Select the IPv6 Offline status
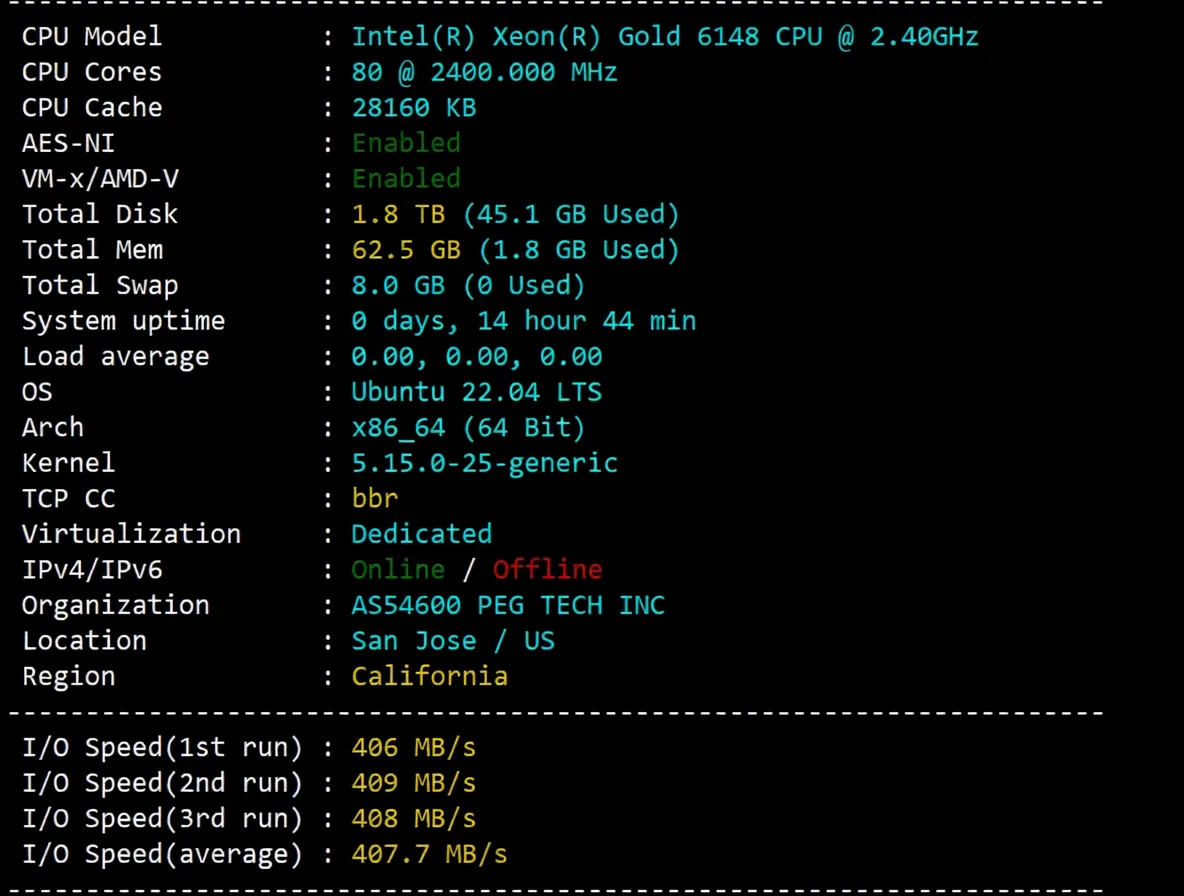This screenshot has height=896, width=1184. click(547, 569)
